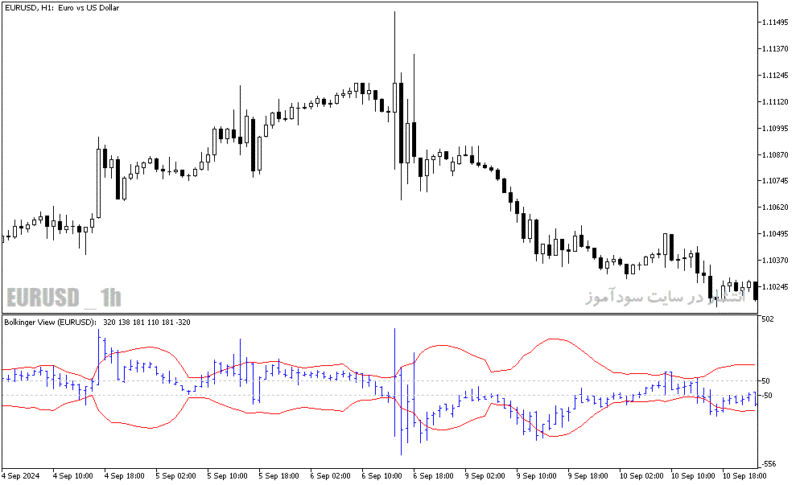This screenshot has height=485, width=800.
Task: Click the 1.10245 price level label
Action: (x=774, y=287)
